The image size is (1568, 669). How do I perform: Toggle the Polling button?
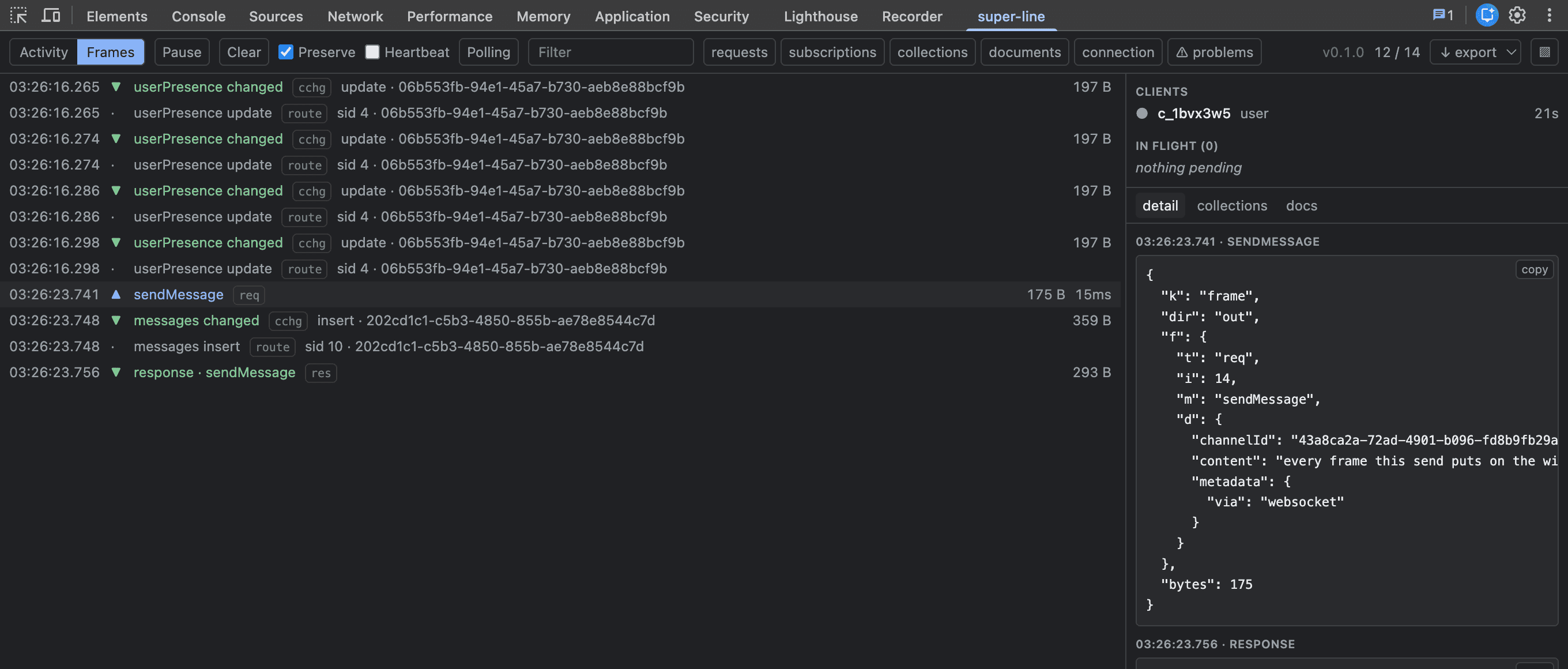[x=488, y=52]
